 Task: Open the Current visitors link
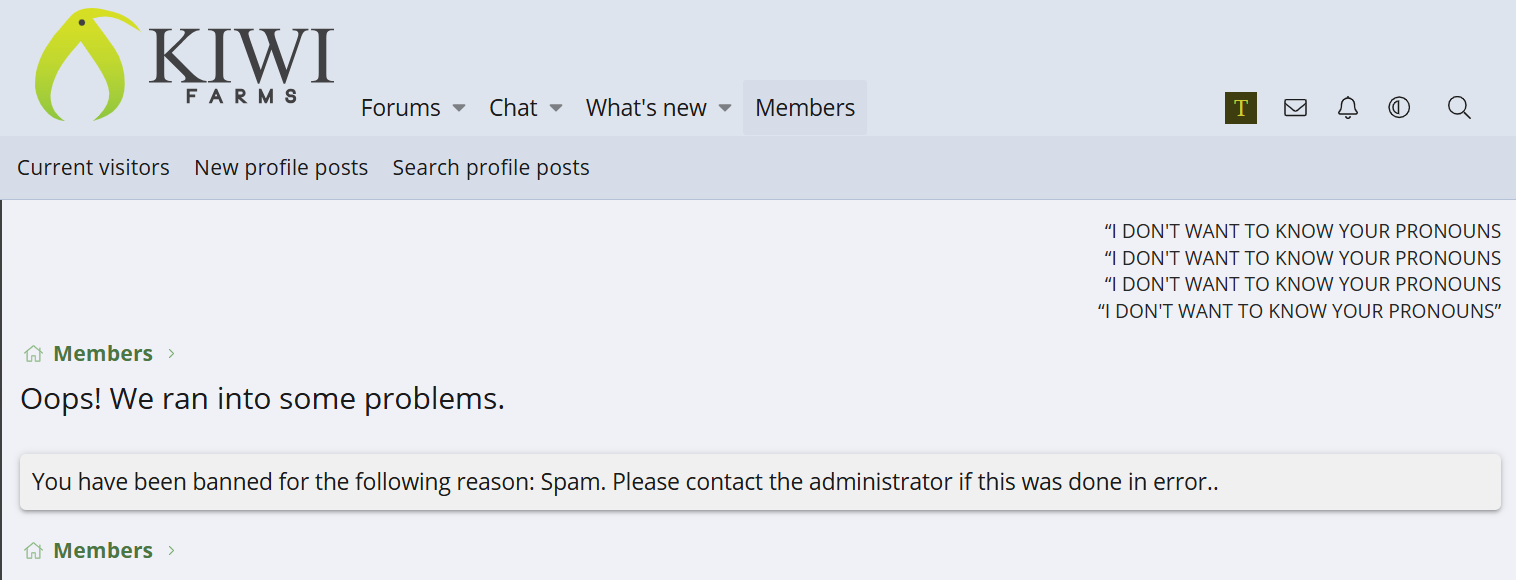pyautogui.click(x=93, y=168)
